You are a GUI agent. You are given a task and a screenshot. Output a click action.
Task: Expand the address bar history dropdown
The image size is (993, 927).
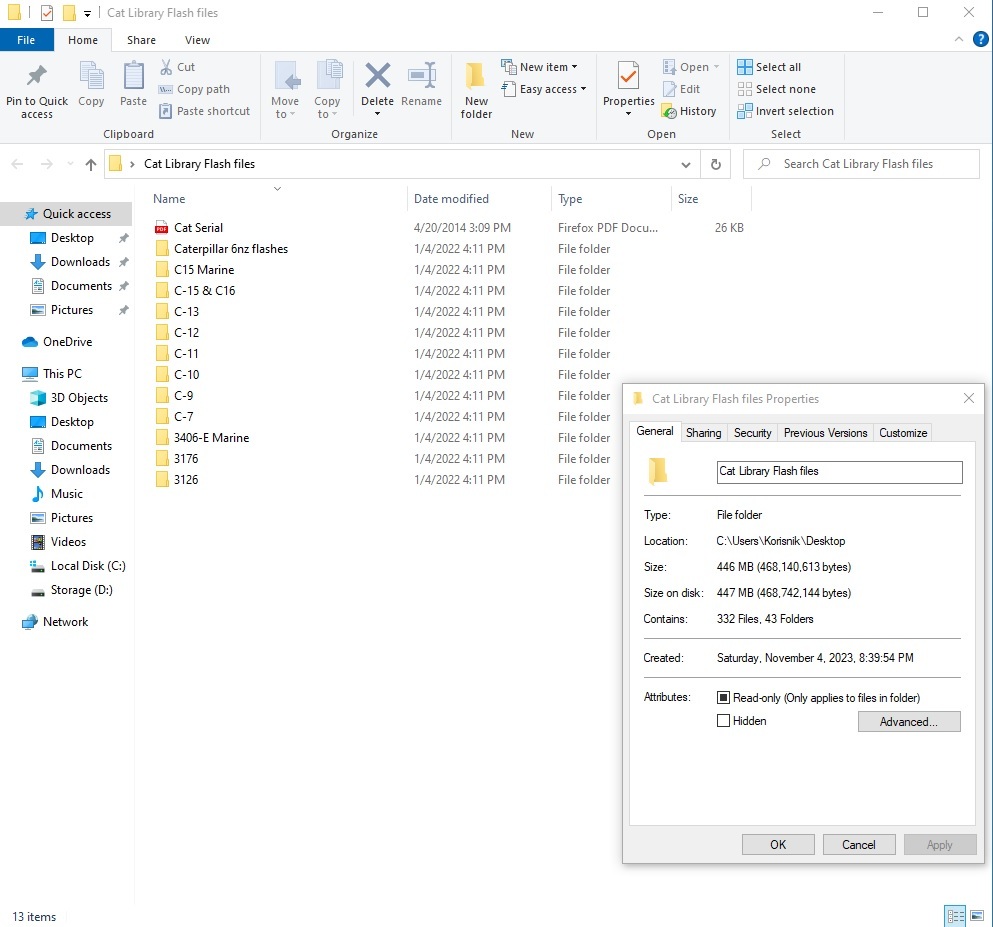[x=686, y=165]
